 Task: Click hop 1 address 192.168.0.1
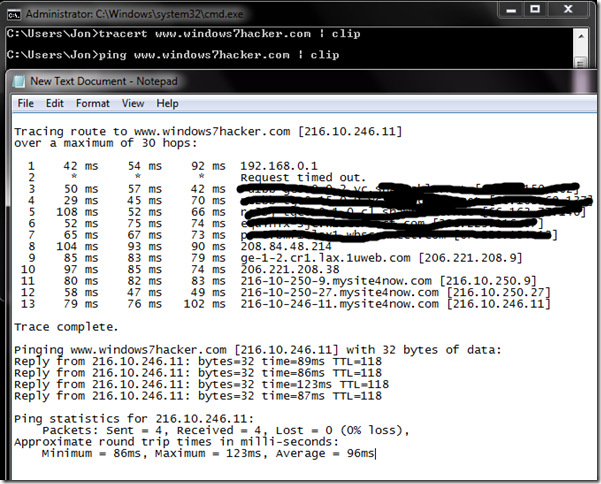[279, 166]
